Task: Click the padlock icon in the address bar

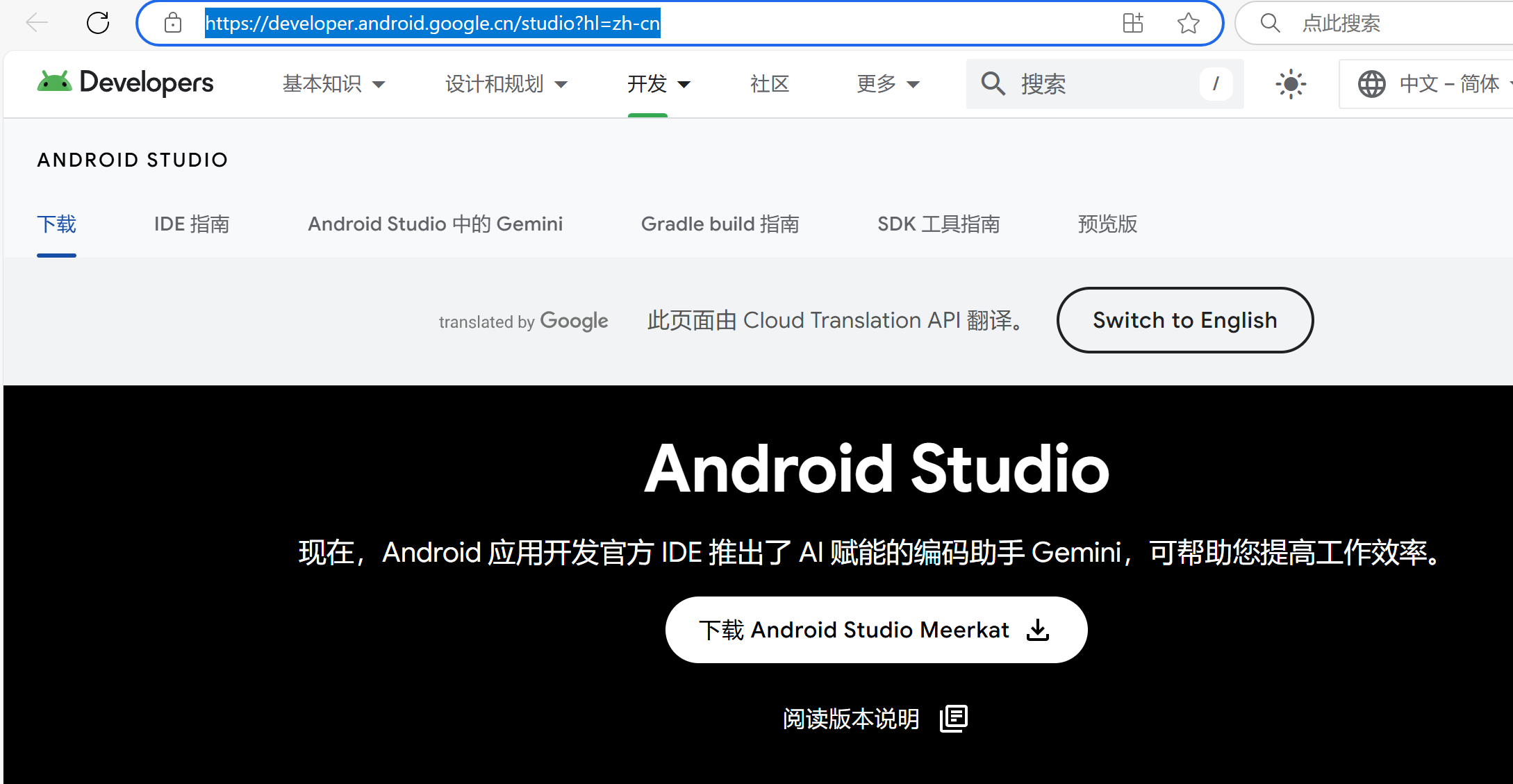Action: point(172,22)
